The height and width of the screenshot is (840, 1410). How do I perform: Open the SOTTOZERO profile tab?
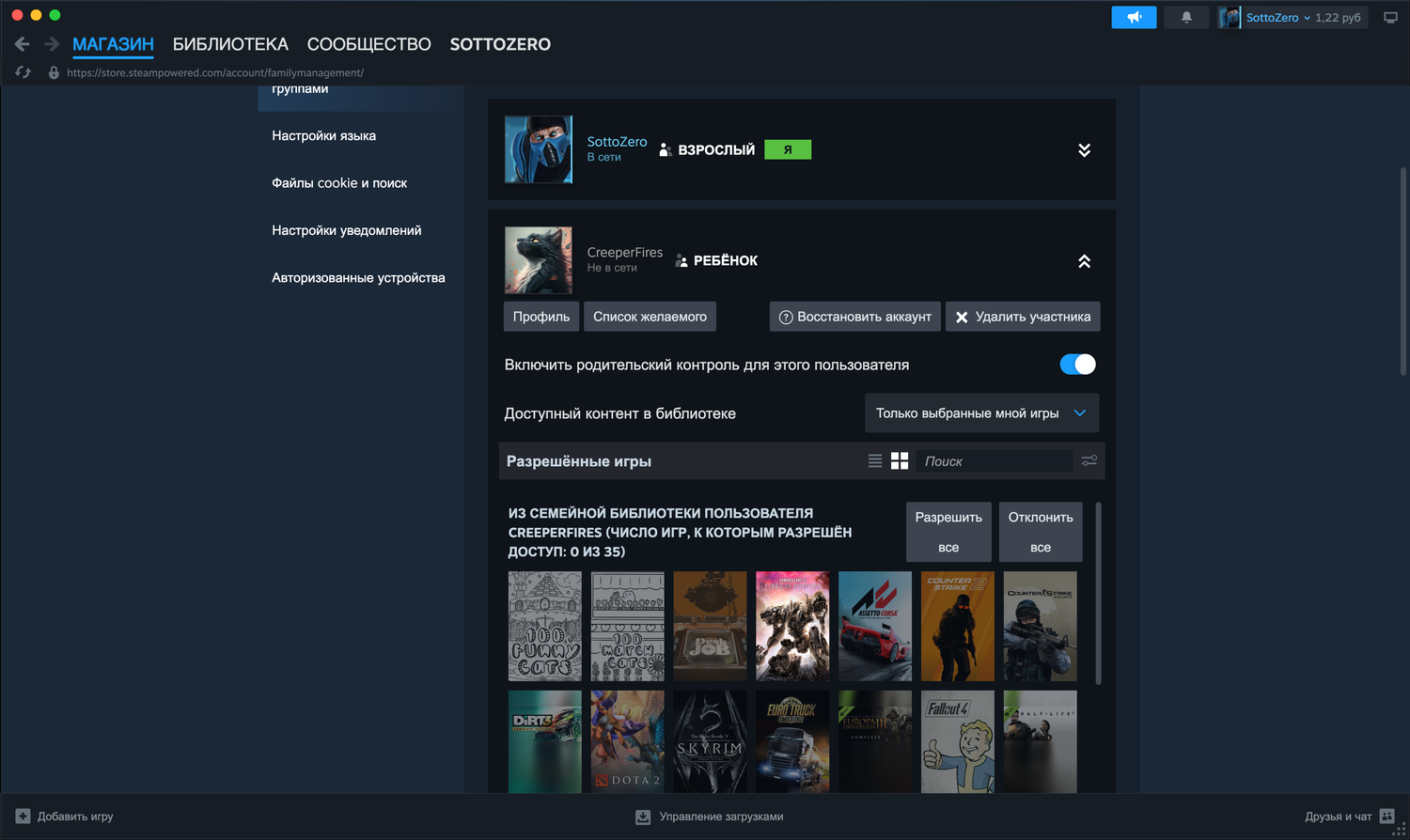500,44
